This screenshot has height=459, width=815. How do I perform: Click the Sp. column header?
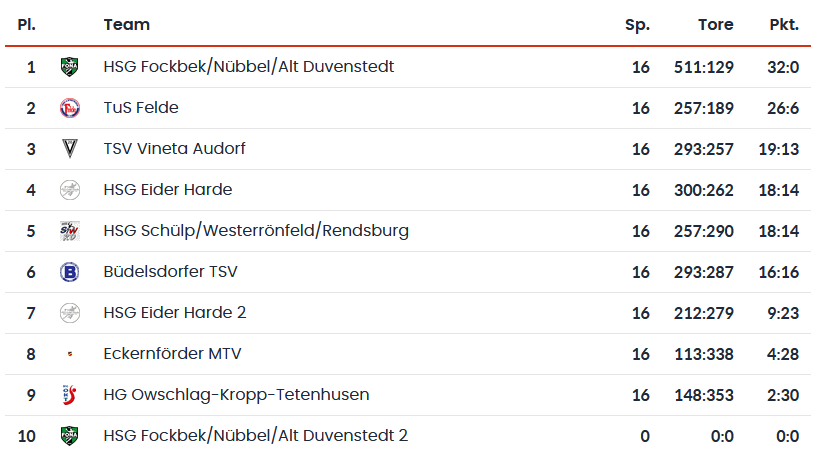pos(637,25)
